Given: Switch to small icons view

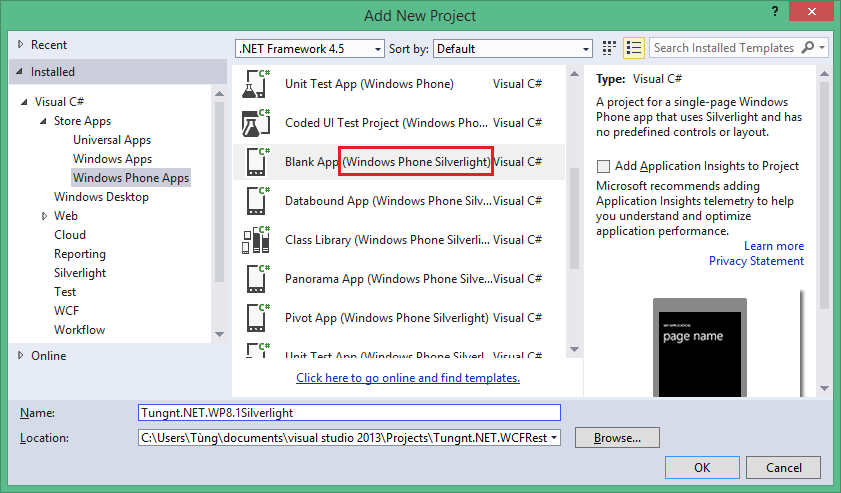Looking at the screenshot, I should 609,48.
